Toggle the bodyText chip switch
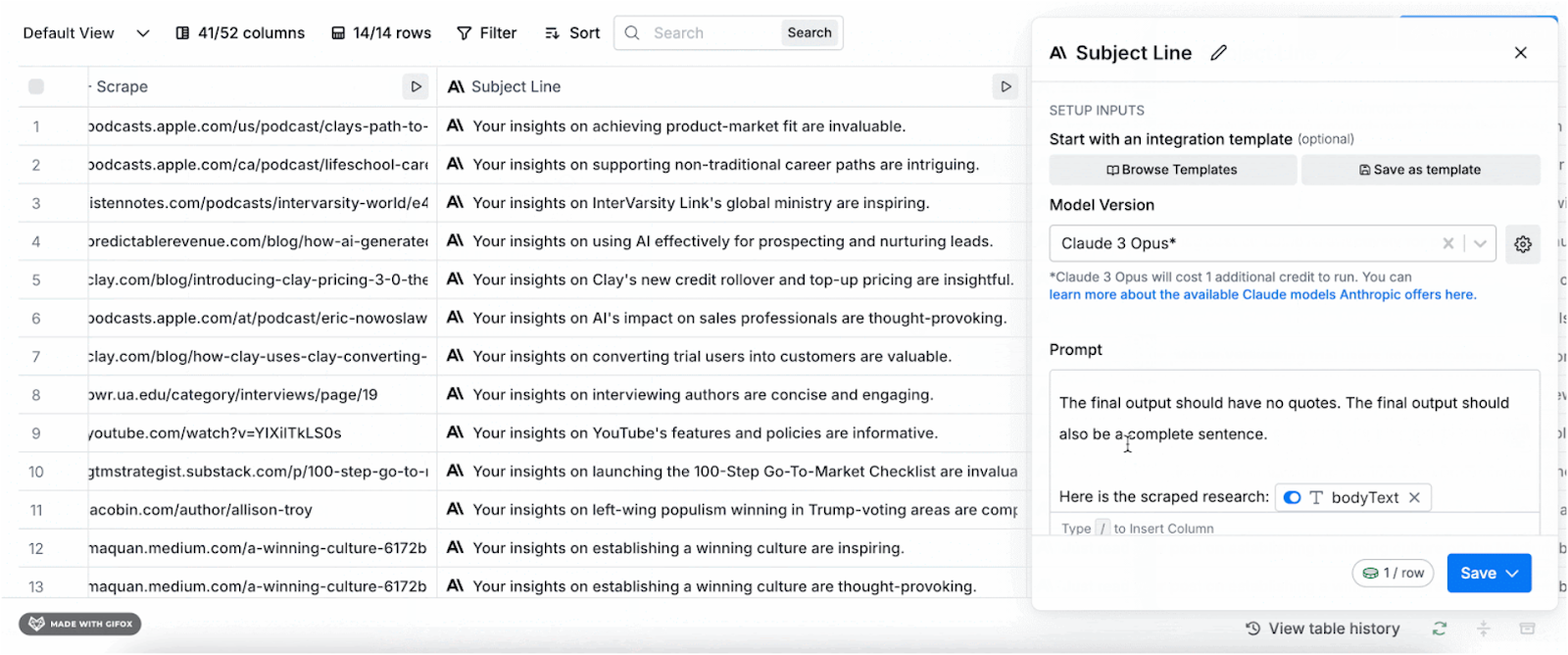The height and width of the screenshot is (655, 1568). tap(1293, 497)
